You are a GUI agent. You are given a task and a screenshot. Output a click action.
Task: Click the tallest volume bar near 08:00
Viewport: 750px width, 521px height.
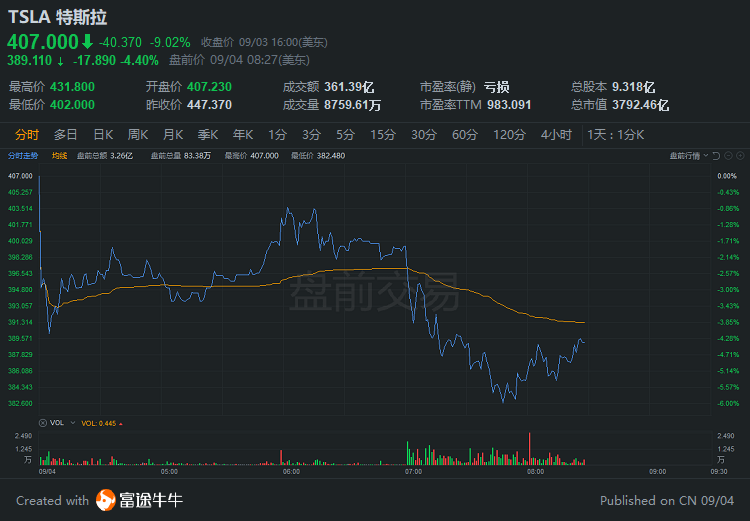coord(529,448)
